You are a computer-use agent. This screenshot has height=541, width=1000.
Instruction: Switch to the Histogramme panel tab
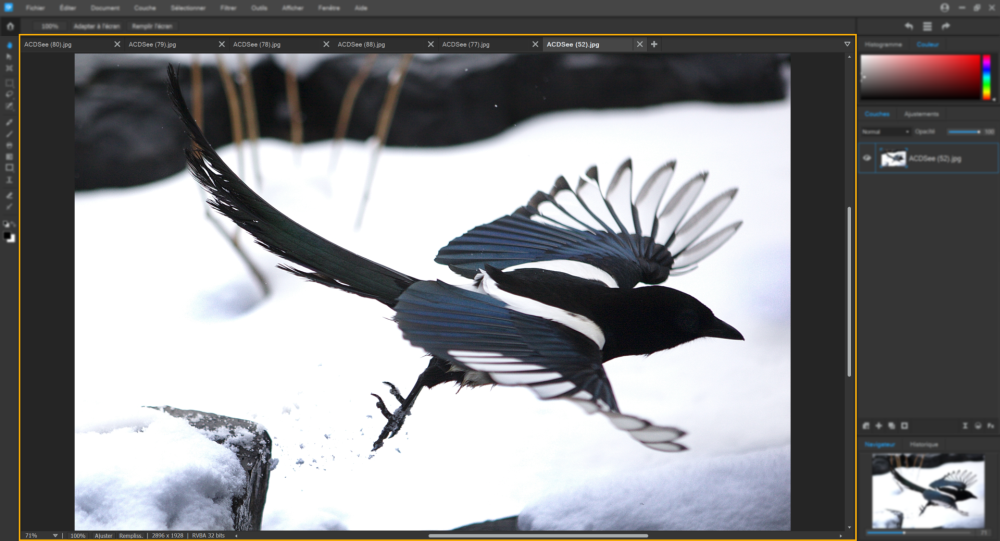[883, 45]
